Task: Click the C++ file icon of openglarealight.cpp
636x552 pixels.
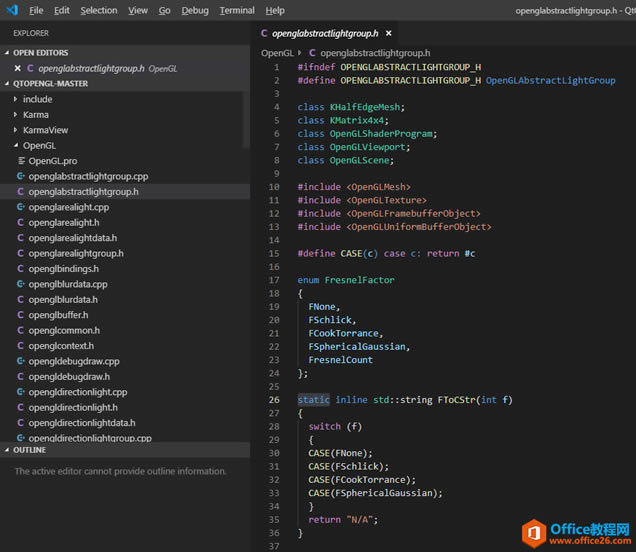Action: (21, 207)
